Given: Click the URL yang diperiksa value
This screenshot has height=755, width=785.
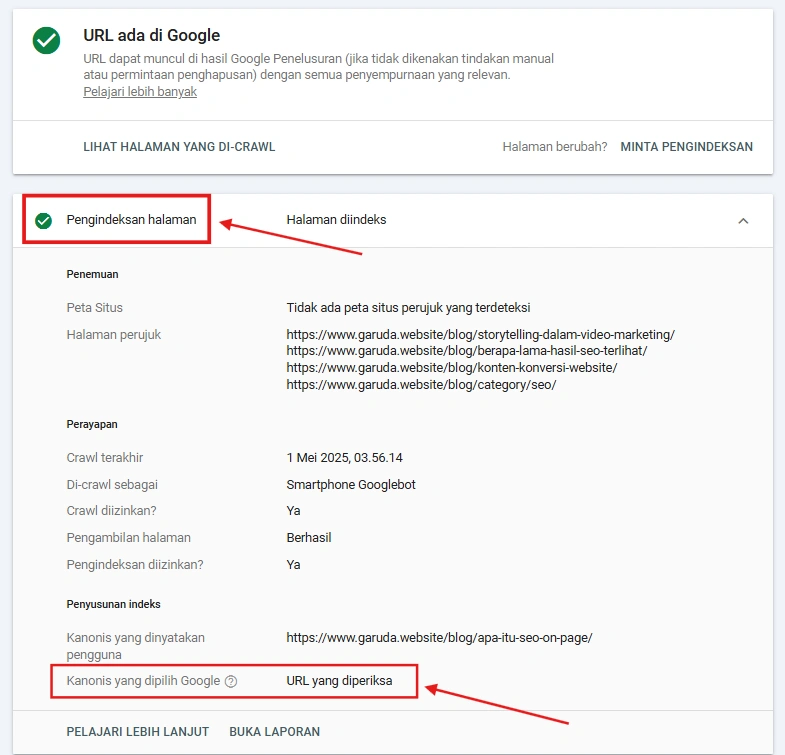Looking at the screenshot, I should (x=339, y=681).
